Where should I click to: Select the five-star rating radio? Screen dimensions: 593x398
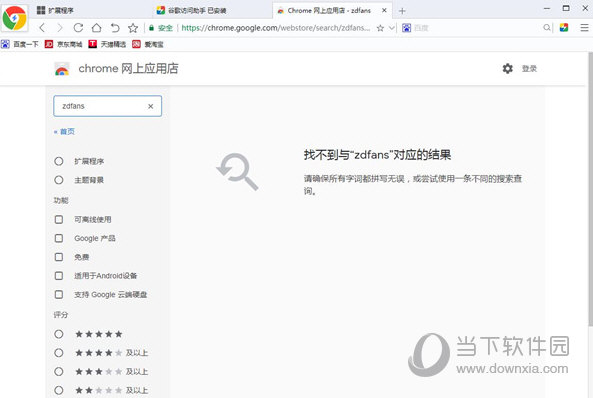(59, 334)
